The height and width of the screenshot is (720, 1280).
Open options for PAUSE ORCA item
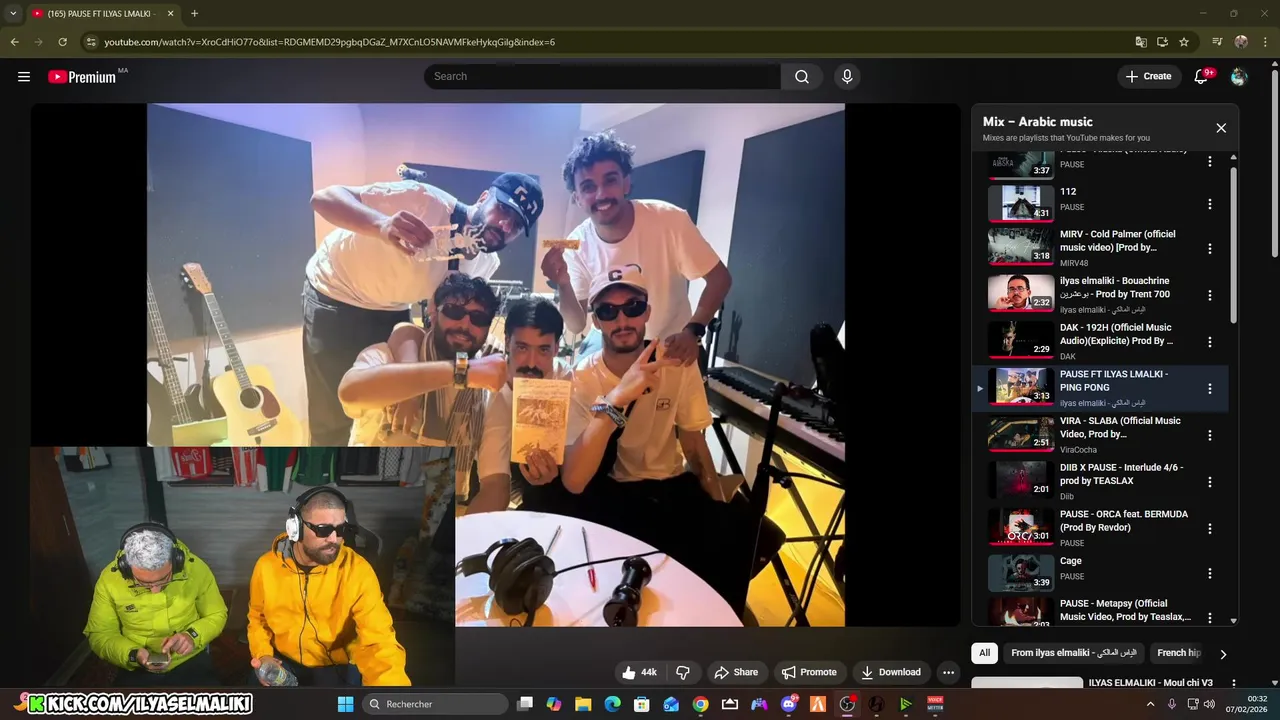[1209, 528]
